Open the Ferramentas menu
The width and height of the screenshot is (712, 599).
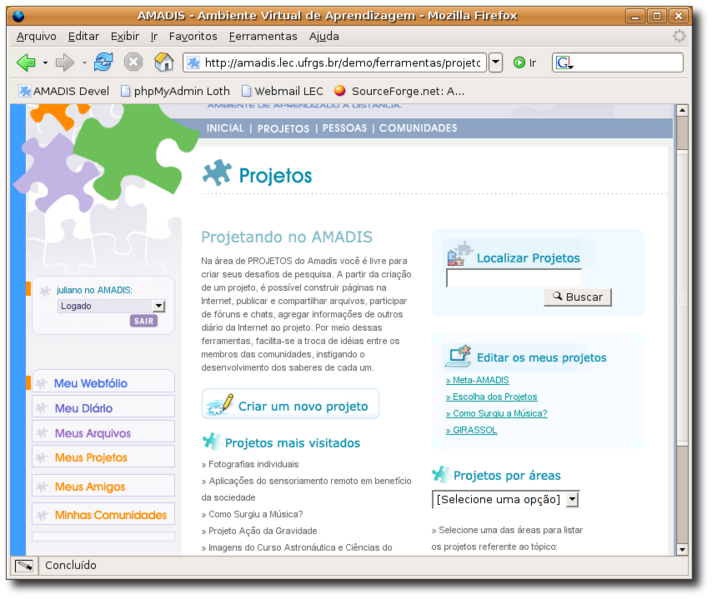pos(263,36)
